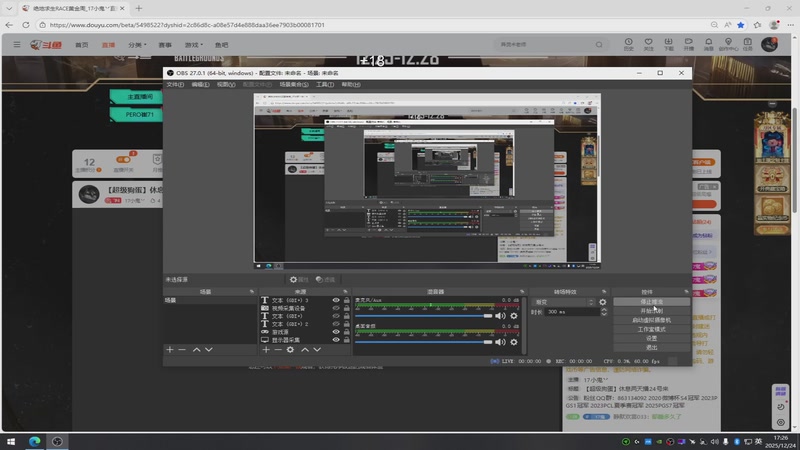Screen dimensions: 800x450
Task: Click the 退出 button in OBS
Action: click(x=652, y=347)
